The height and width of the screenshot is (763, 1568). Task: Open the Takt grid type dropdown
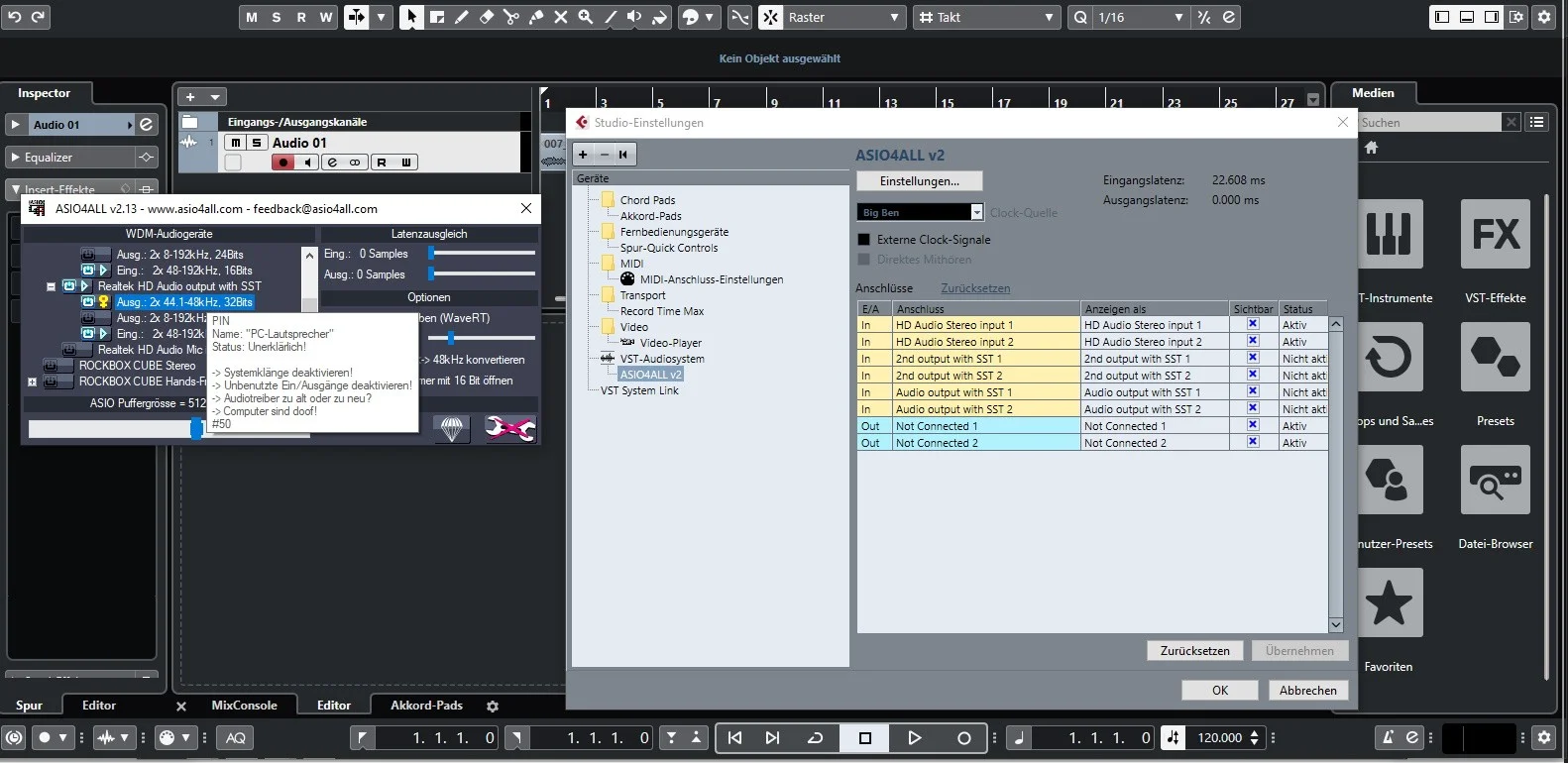(987, 17)
